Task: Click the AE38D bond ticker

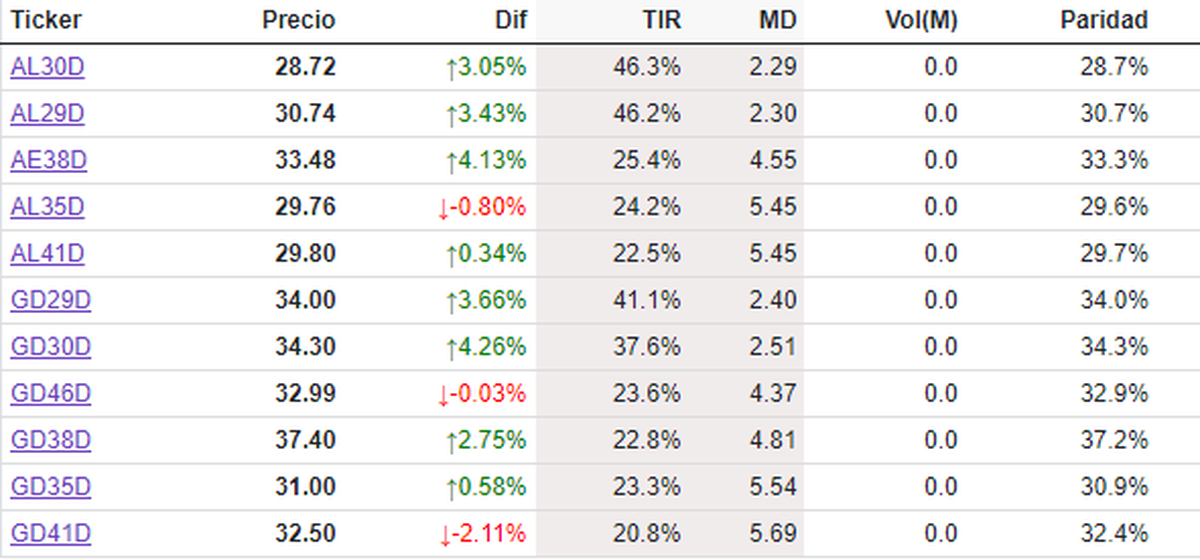Action: click(x=48, y=160)
